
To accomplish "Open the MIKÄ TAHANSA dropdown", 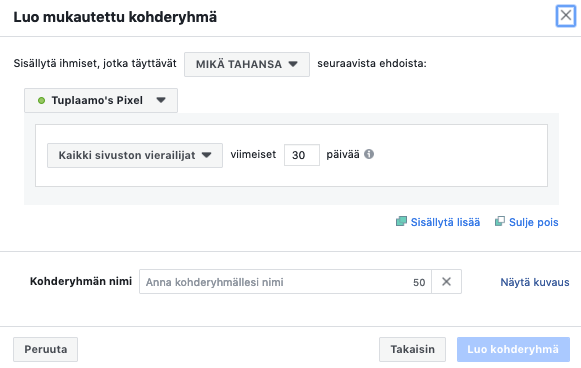I will point(247,64).
